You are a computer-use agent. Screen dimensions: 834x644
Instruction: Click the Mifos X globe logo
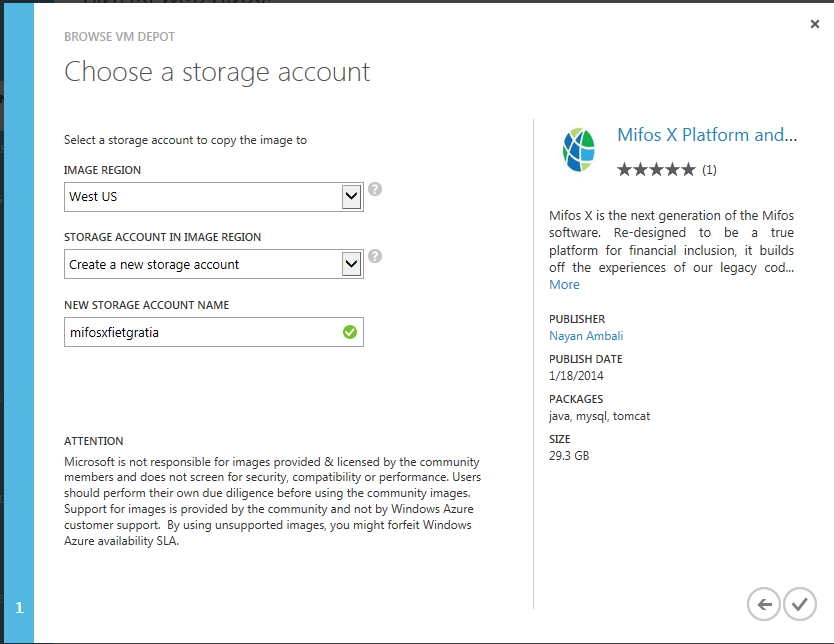(x=578, y=151)
